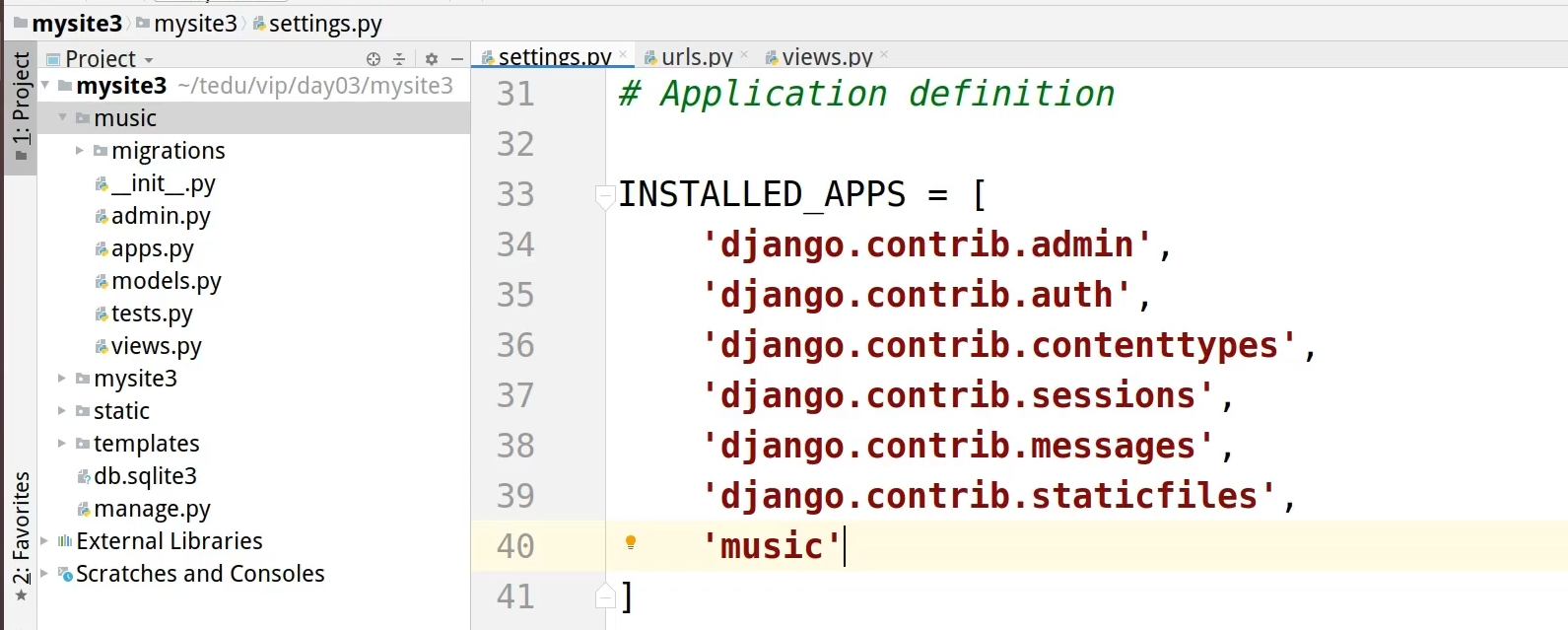This screenshot has width=1568, height=630.
Task: Click the Application definition comment
Action: 867,94
